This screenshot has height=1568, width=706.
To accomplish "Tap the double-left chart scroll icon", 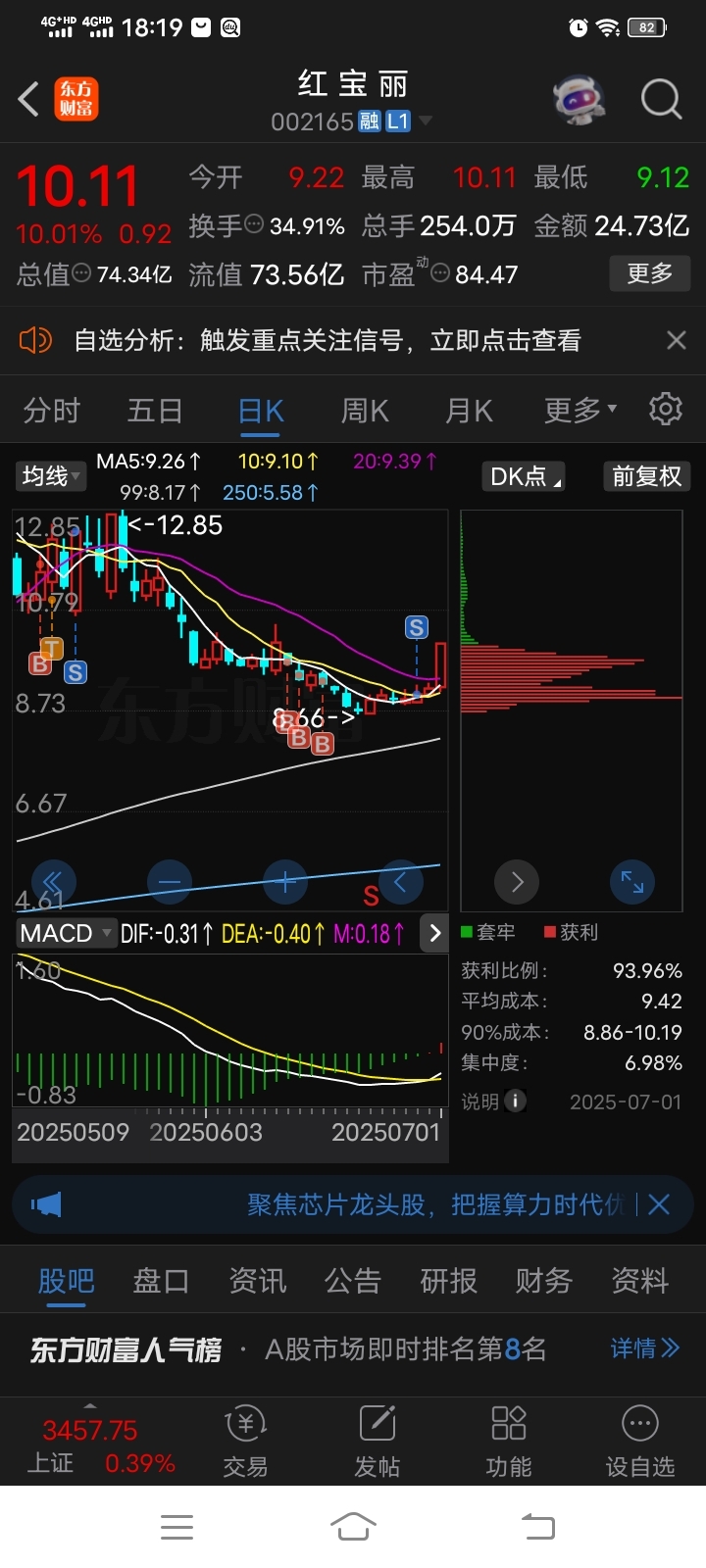I will pos(53,882).
